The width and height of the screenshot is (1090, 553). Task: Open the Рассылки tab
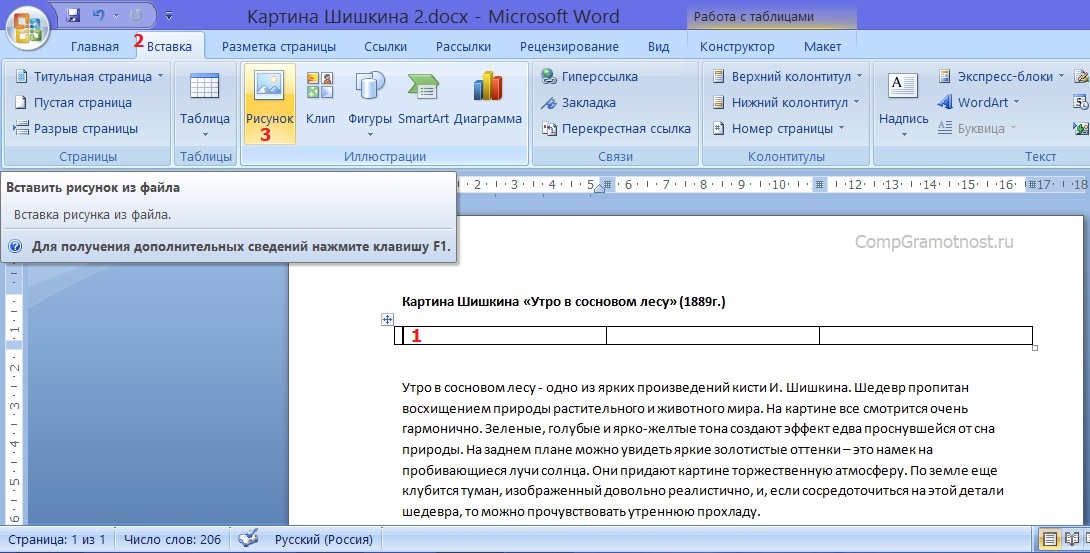tap(463, 47)
